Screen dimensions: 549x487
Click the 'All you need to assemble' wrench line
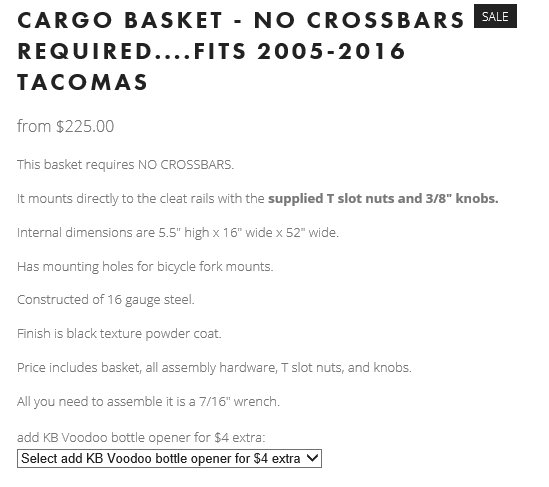(x=148, y=402)
